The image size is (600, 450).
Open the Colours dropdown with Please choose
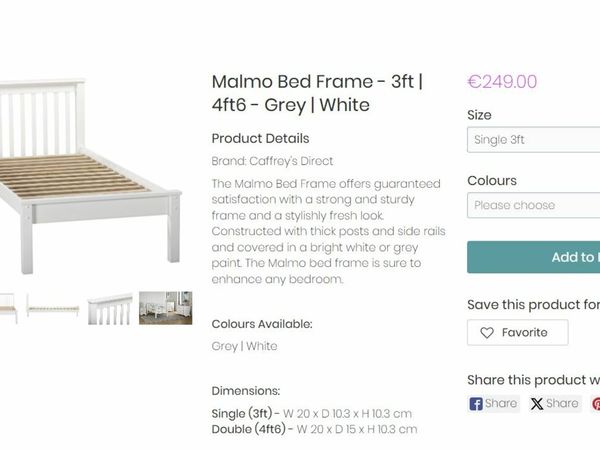click(533, 205)
